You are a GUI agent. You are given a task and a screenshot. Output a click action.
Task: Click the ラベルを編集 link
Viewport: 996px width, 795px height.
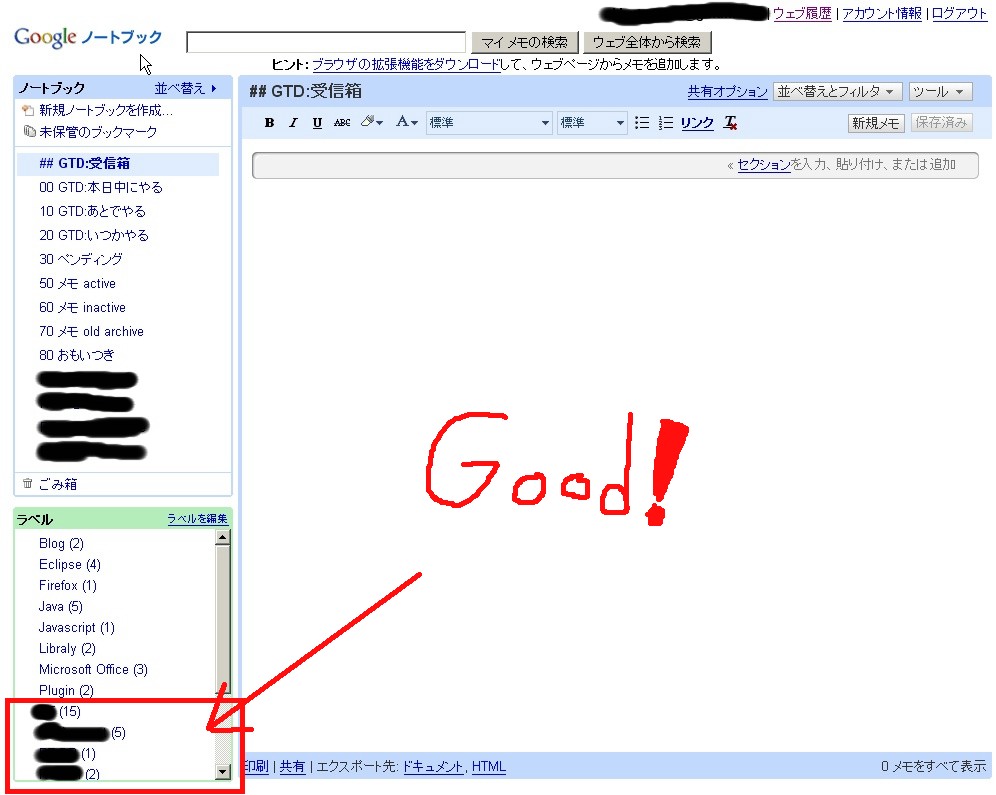pyautogui.click(x=198, y=519)
